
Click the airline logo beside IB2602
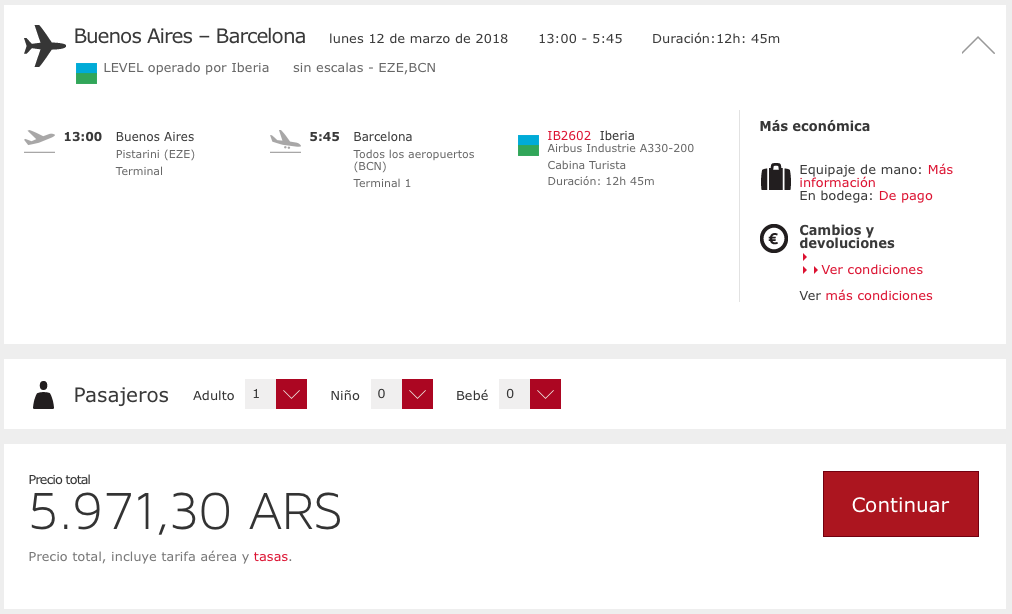click(528, 145)
